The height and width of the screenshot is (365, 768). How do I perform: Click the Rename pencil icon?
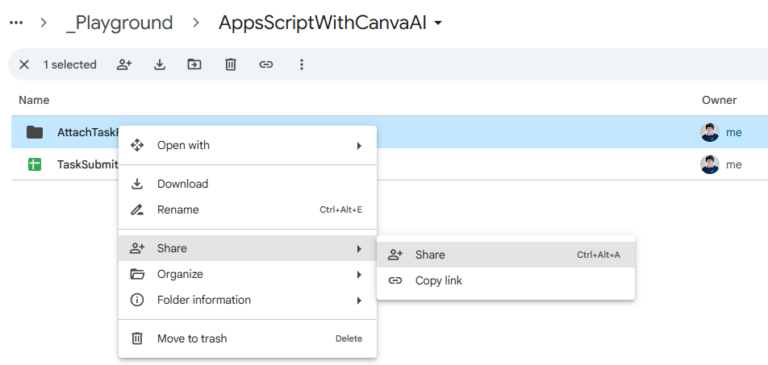click(137, 210)
